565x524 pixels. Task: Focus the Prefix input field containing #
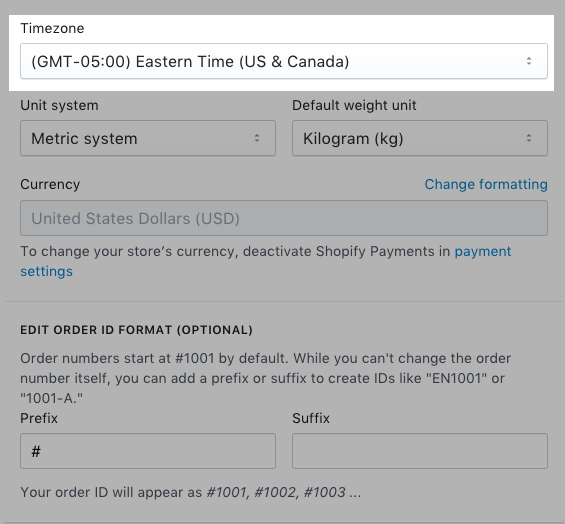148,451
